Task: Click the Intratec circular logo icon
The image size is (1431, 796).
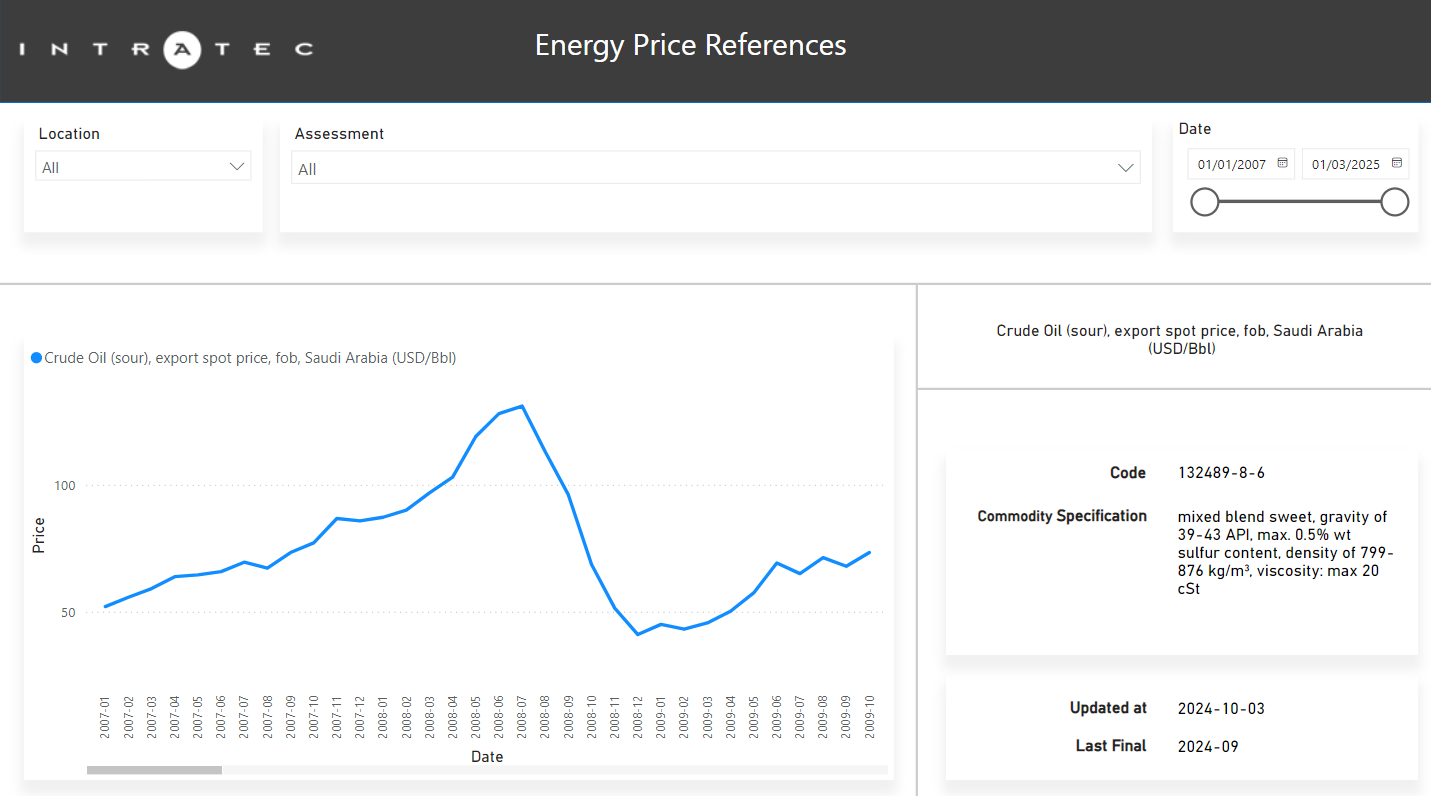Action: [x=182, y=48]
